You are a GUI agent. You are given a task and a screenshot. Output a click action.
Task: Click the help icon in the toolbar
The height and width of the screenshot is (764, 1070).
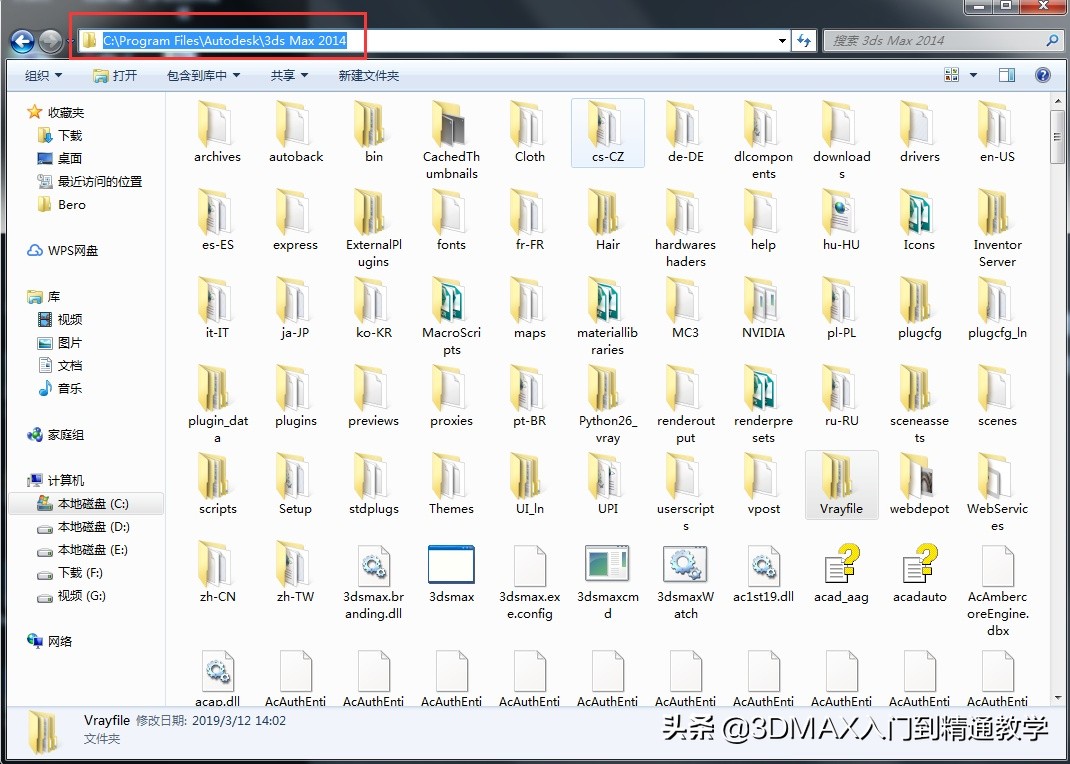1042,75
